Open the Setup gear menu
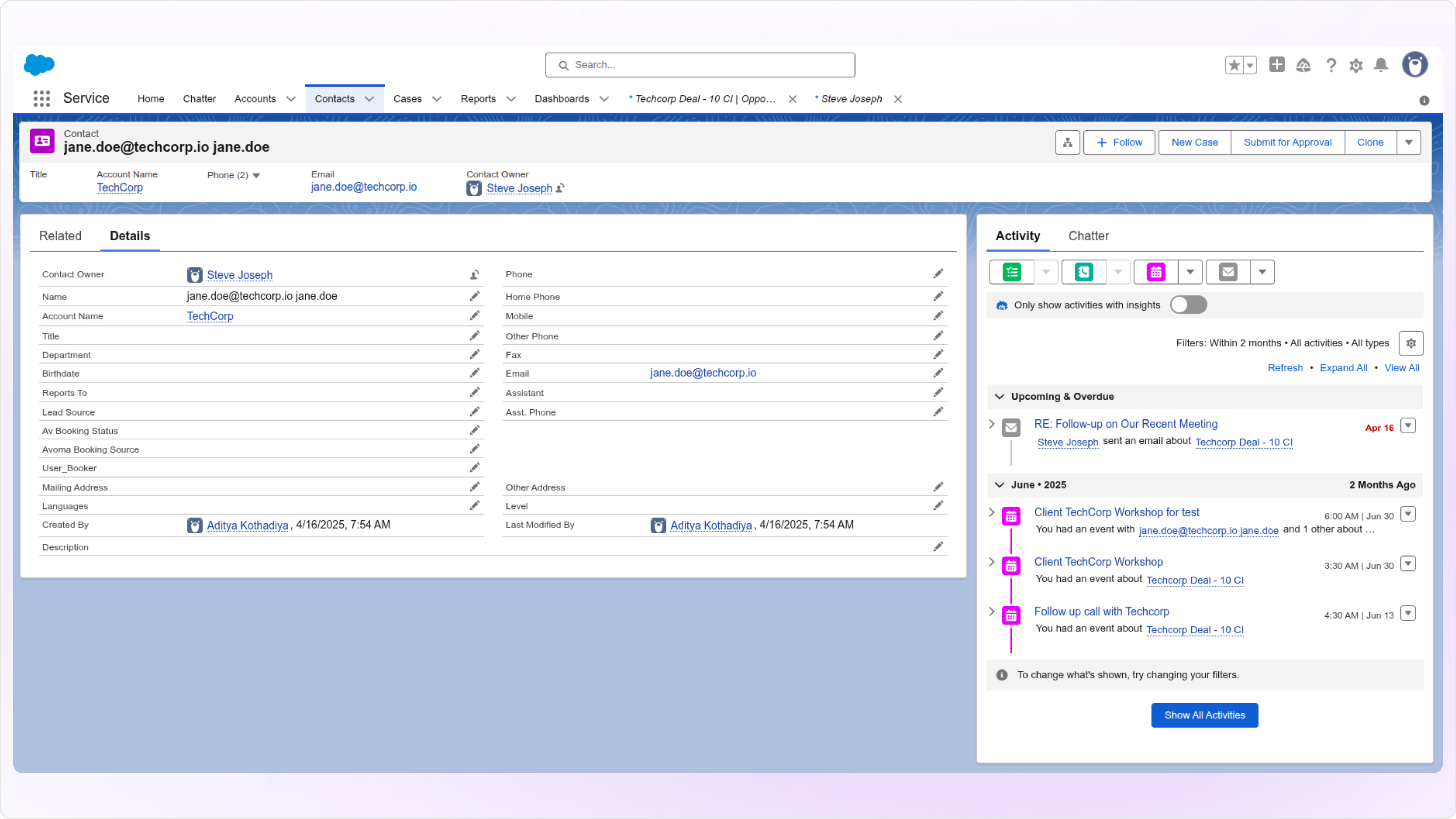 1356,66
